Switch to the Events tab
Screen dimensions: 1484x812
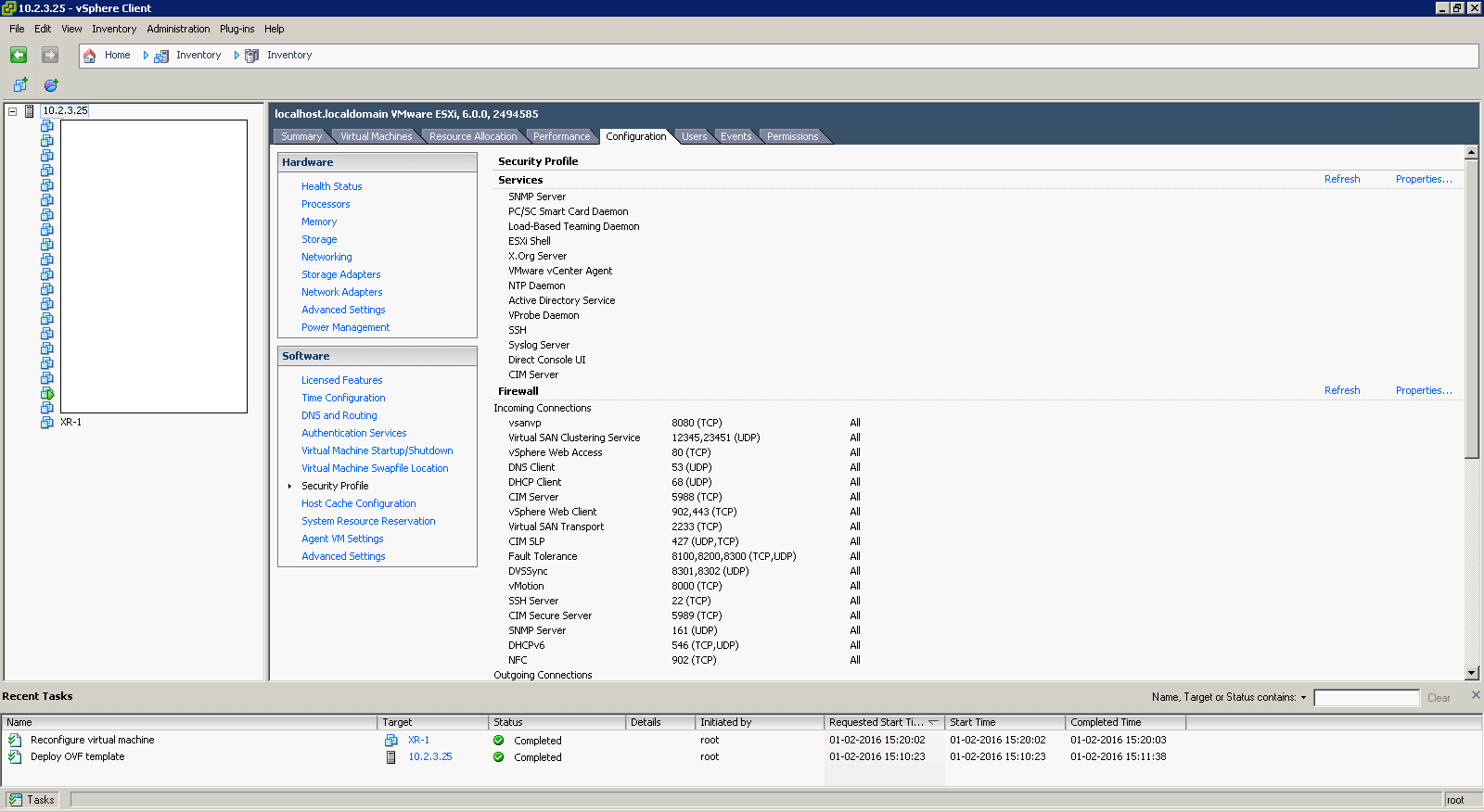(736, 136)
